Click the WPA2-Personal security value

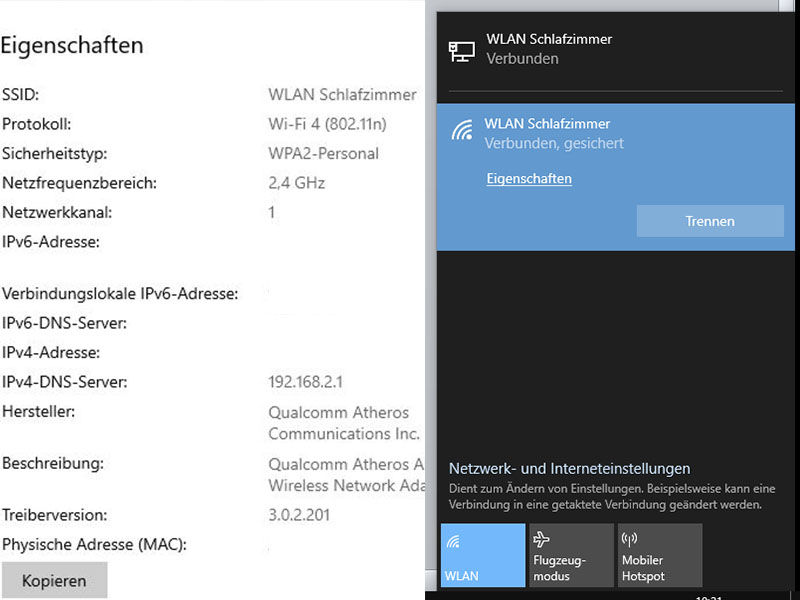pos(323,154)
